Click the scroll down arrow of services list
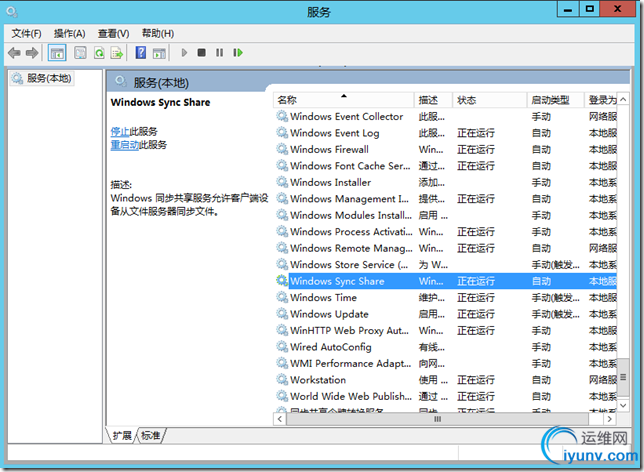The width and height of the screenshot is (644, 472). click(x=623, y=405)
